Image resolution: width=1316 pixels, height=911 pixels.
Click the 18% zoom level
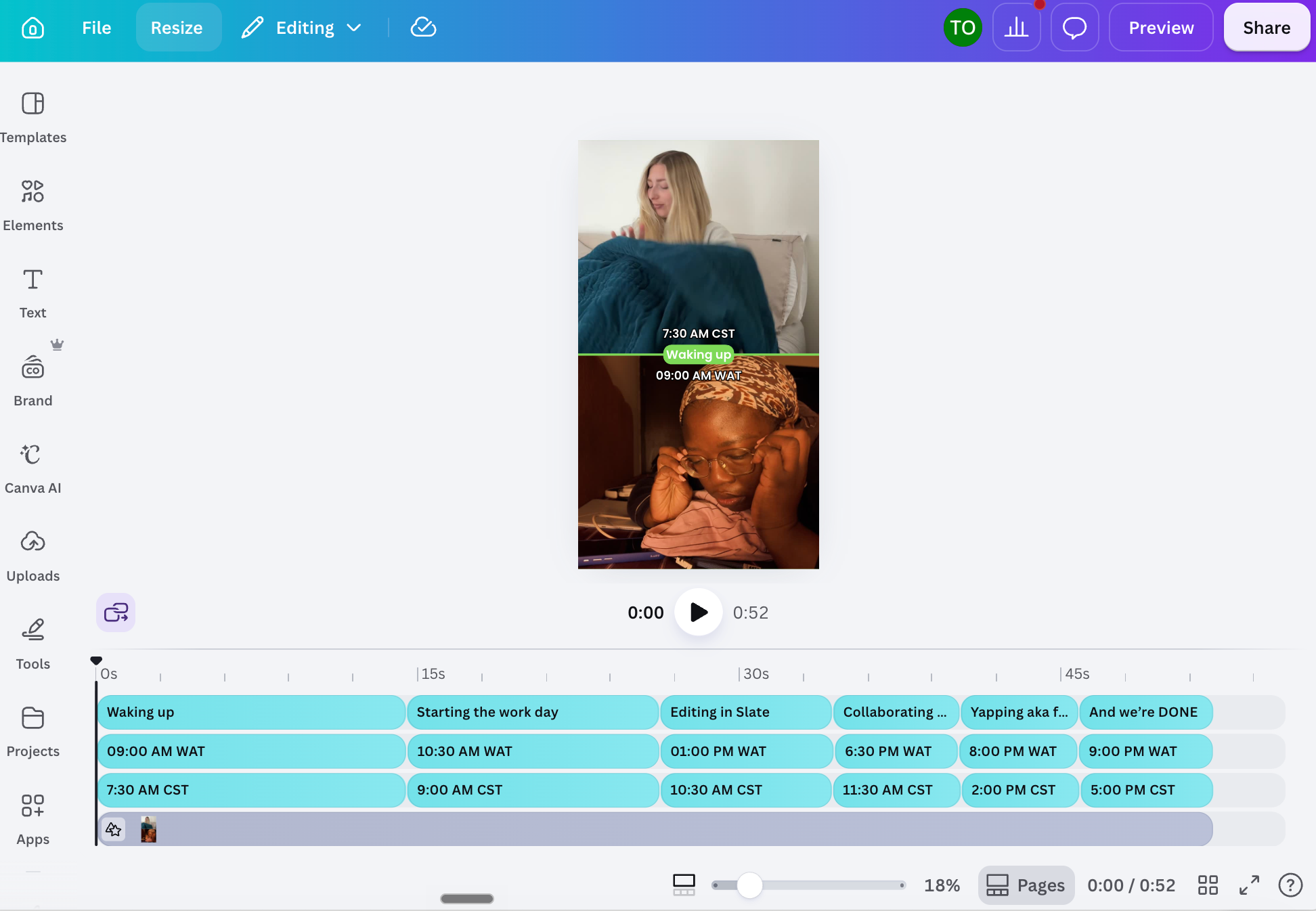click(942, 885)
